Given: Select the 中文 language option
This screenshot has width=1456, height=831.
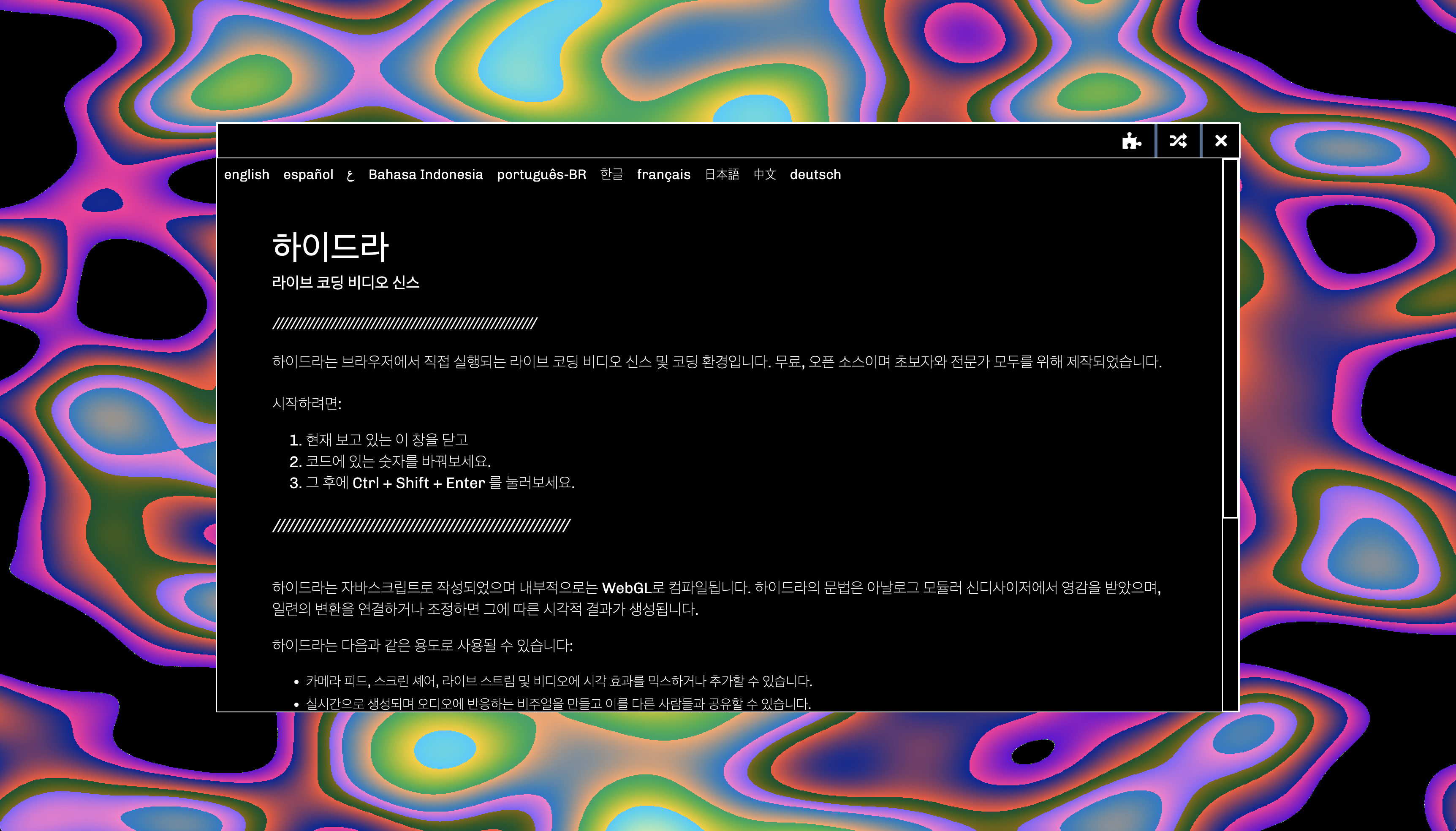Looking at the screenshot, I should 764,175.
